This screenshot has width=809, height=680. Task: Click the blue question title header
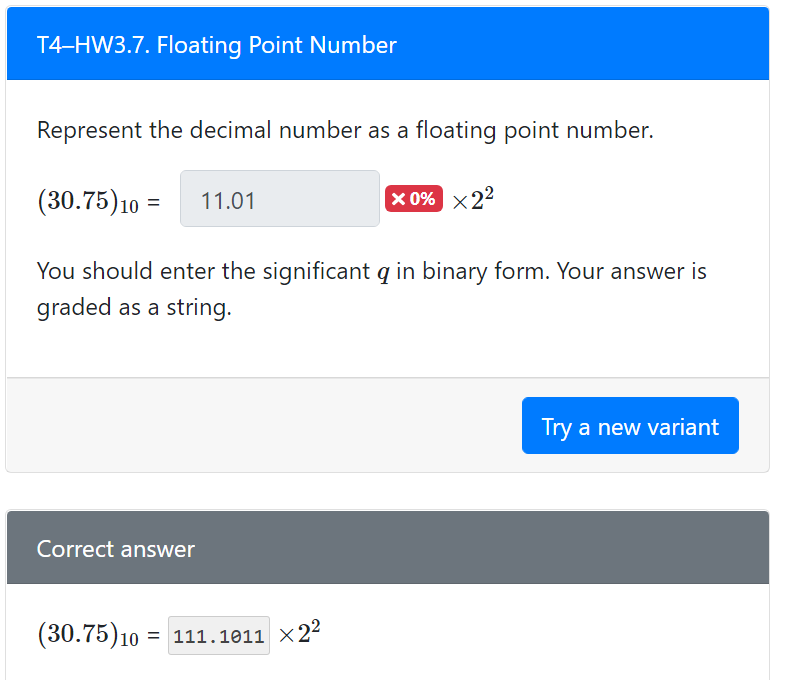coord(387,44)
